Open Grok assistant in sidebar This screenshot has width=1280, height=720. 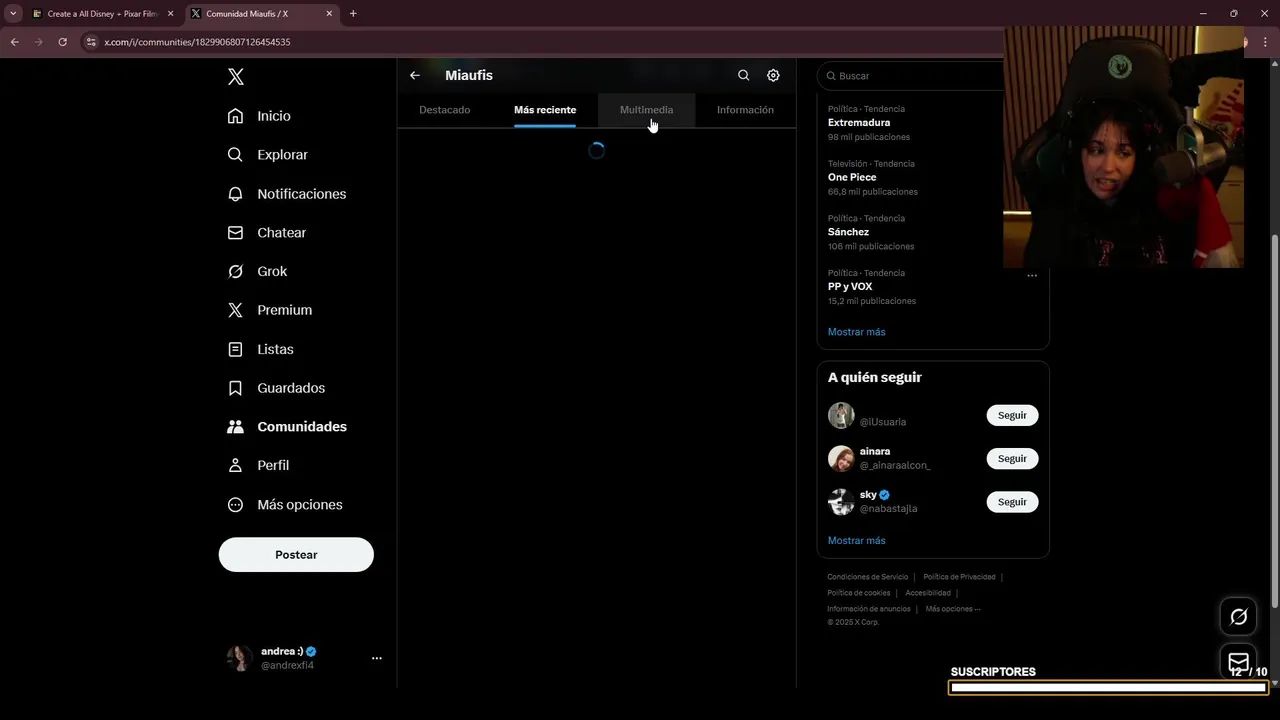click(257, 271)
